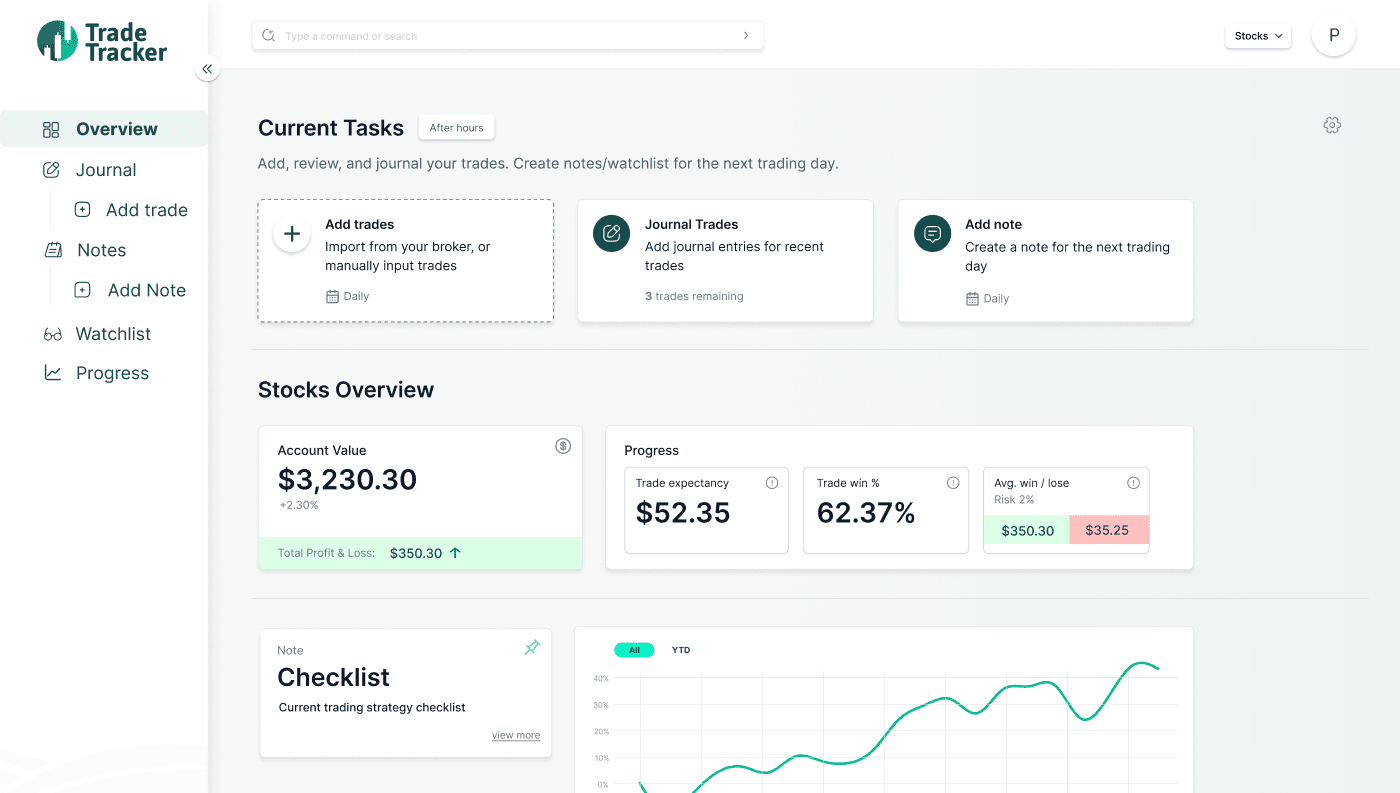Enable the All filter on performance chart
The height and width of the screenshot is (793, 1400).
pos(634,649)
